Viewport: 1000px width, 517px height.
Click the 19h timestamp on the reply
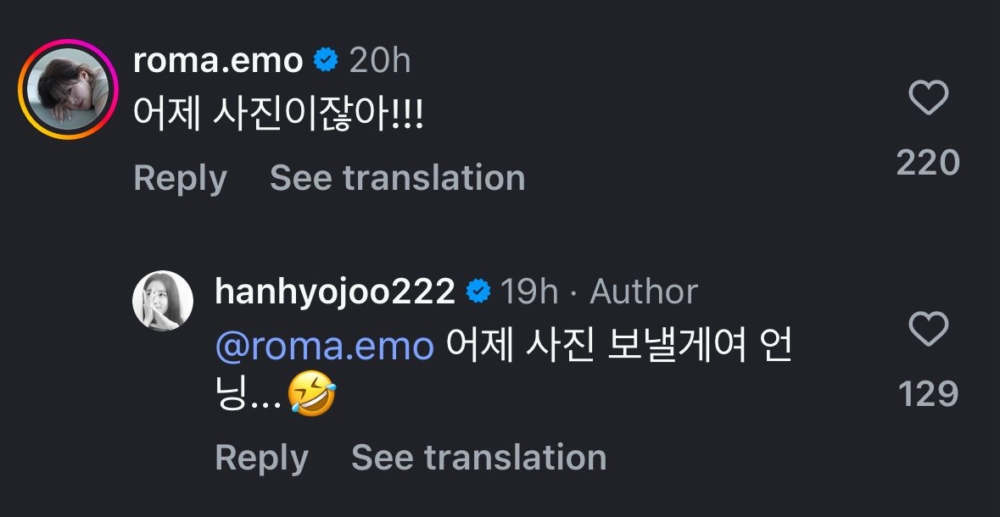point(529,292)
